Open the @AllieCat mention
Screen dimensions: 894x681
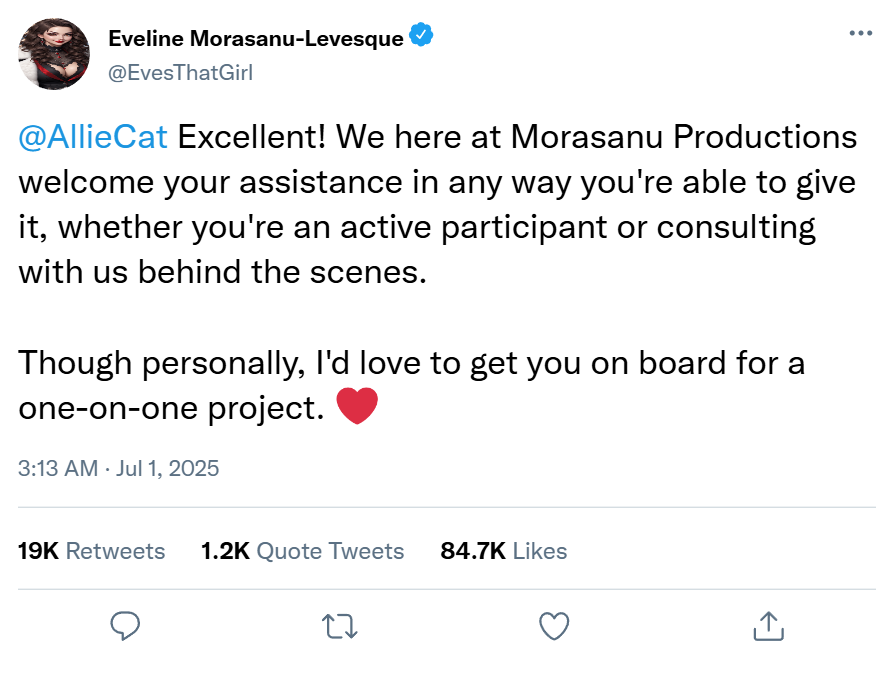pos(93,137)
